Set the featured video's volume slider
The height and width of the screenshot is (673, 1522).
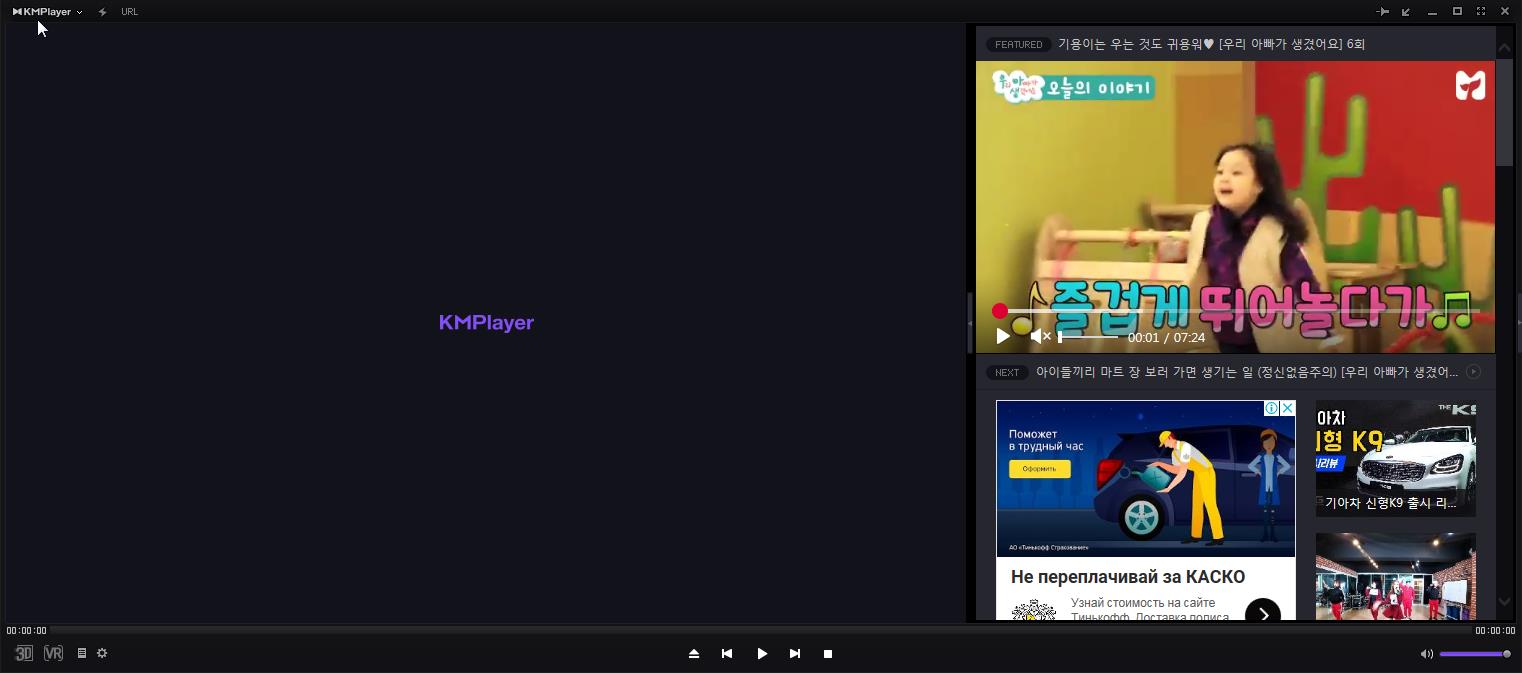point(1088,337)
